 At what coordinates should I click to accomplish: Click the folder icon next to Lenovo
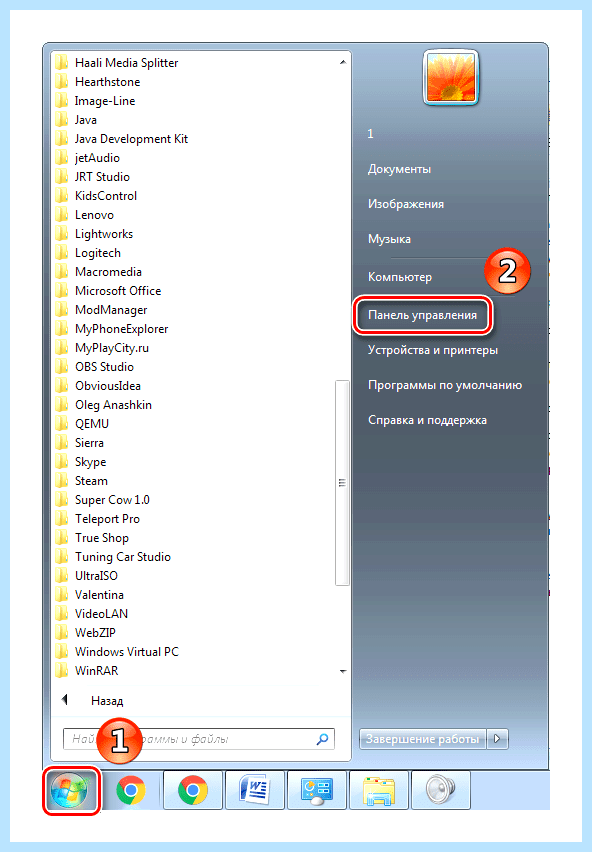point(61,215)
